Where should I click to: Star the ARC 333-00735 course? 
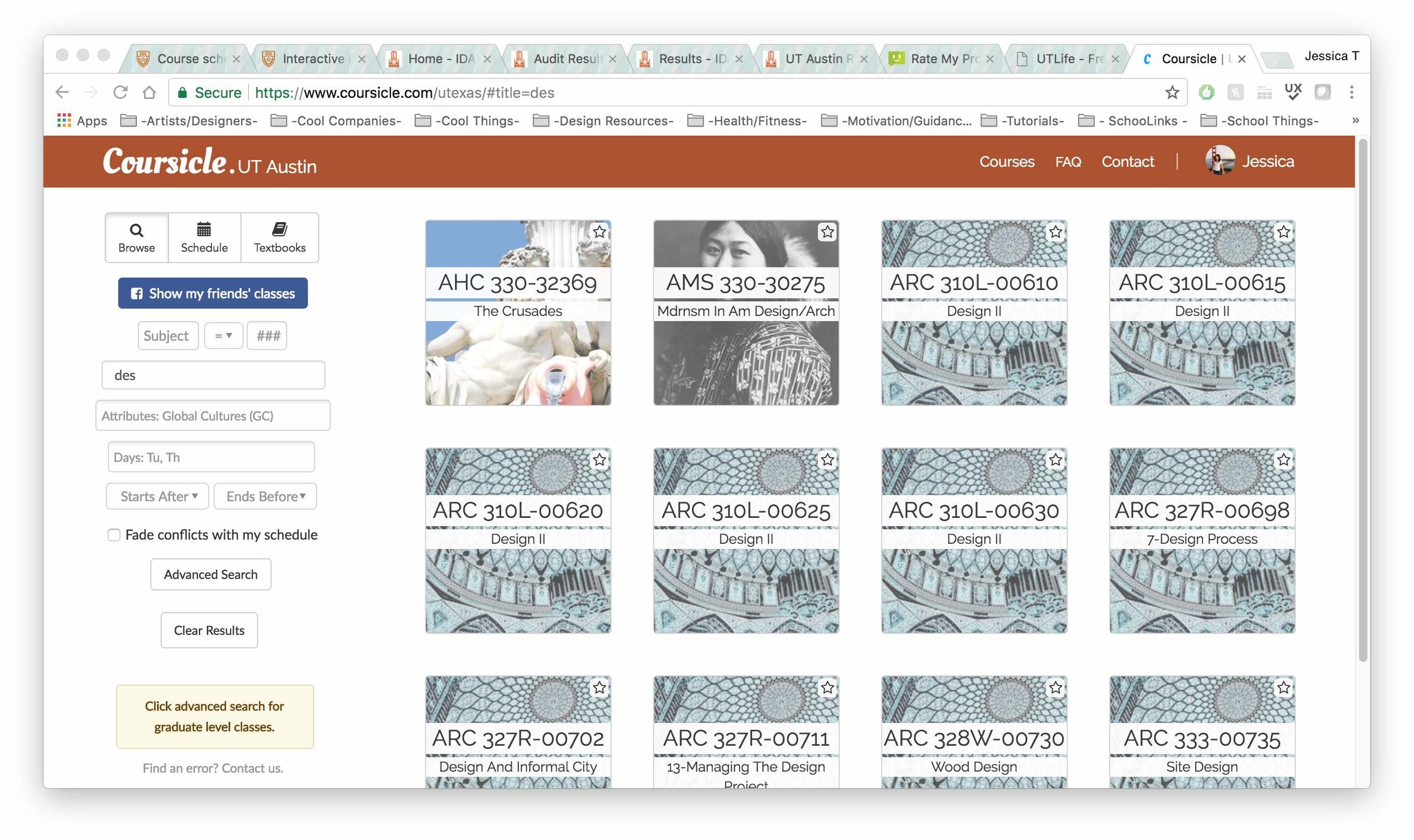point(1283,687)
